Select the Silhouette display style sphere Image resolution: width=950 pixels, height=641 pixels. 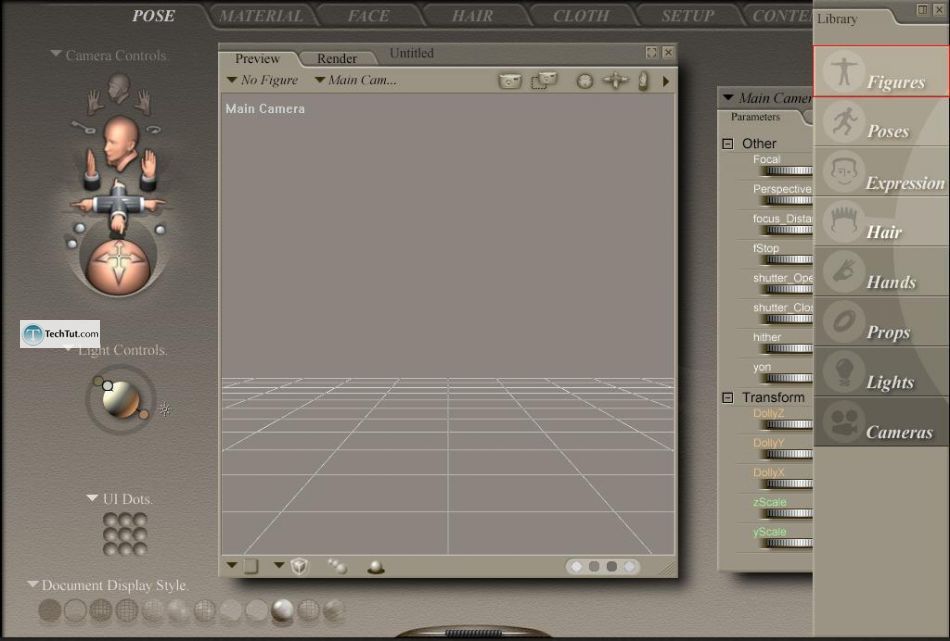point(50,611)
